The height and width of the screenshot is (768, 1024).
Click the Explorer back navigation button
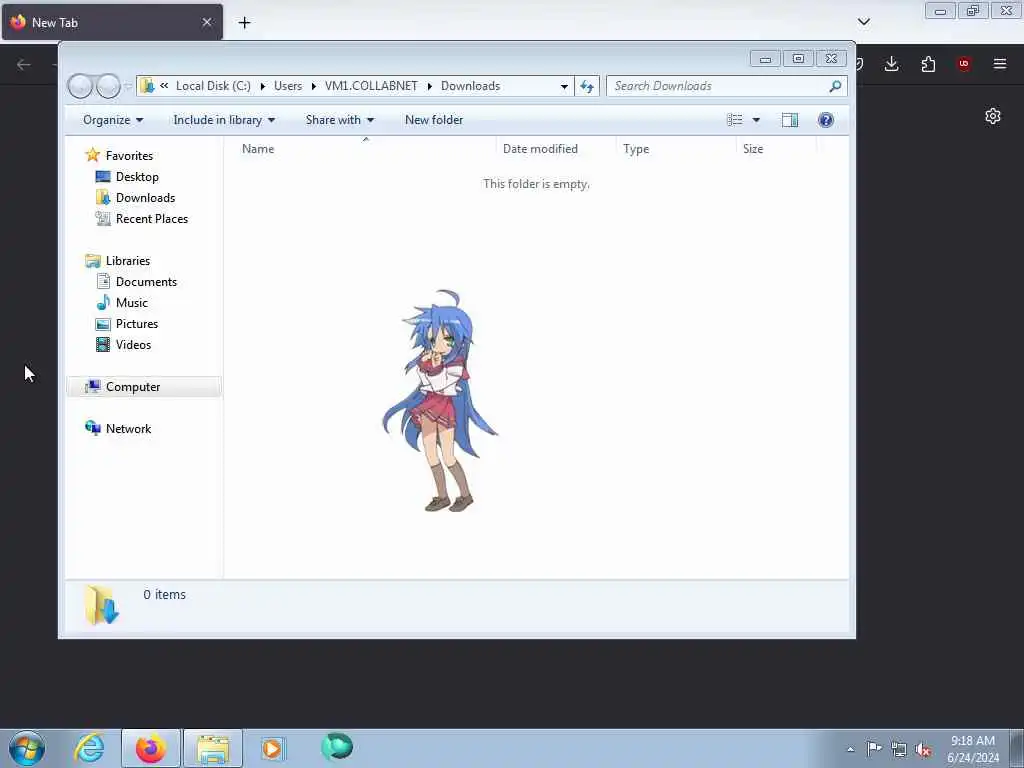coord(80,86)
